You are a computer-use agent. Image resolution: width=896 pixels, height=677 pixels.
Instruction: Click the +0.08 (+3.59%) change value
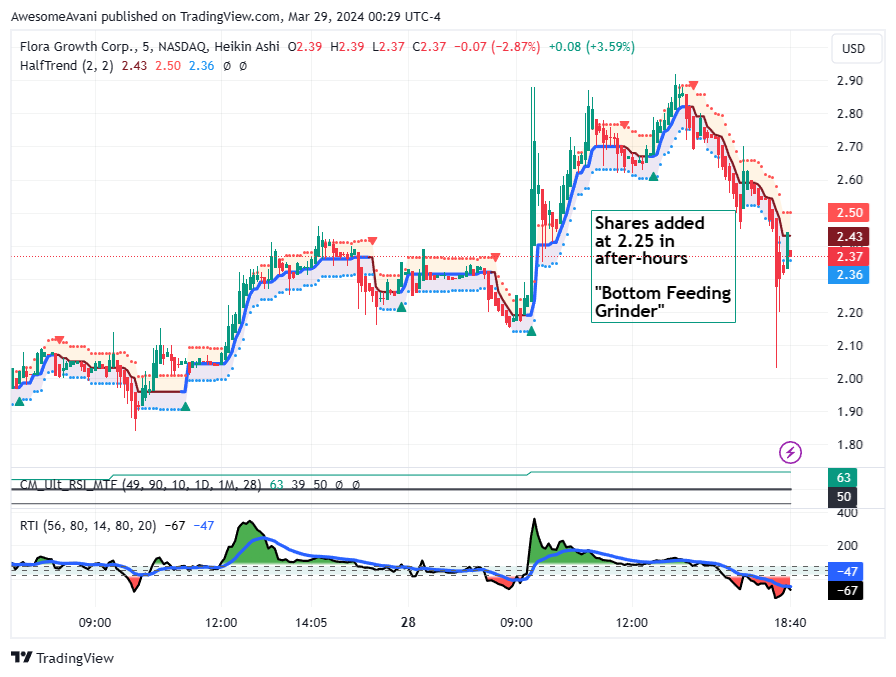[591, 47]
